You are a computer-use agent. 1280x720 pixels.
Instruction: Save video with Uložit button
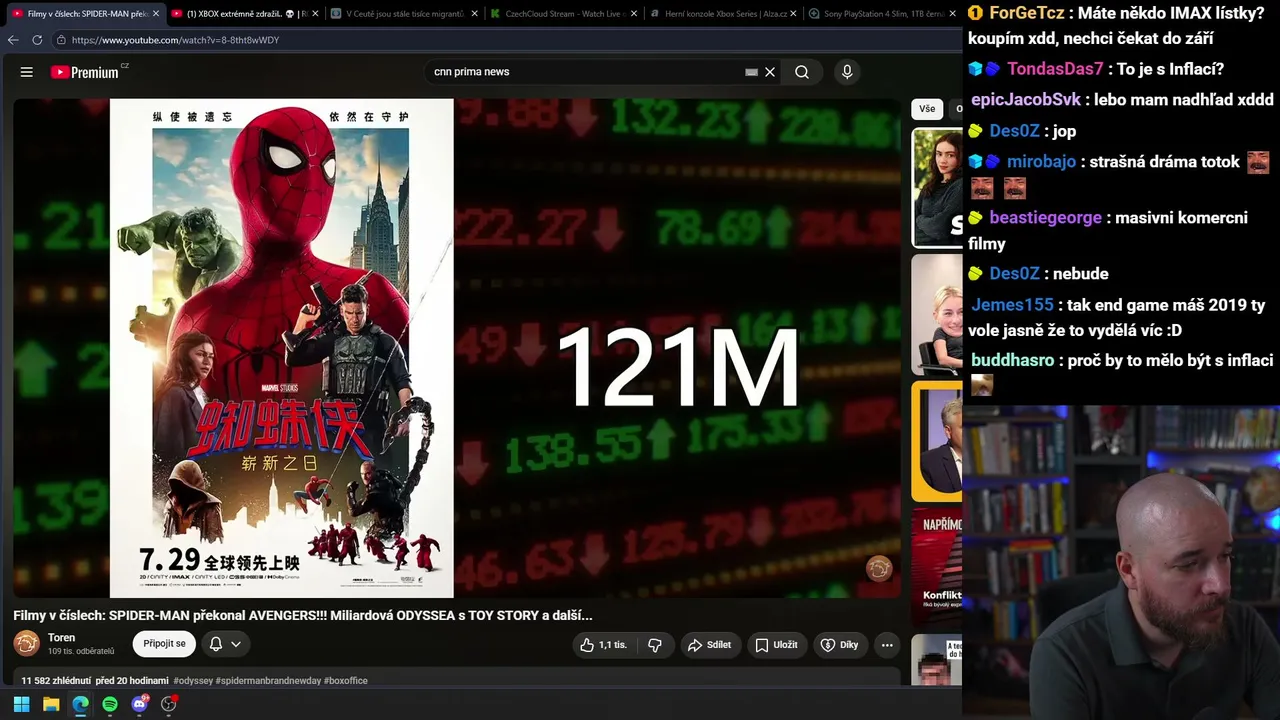[776, 645]
